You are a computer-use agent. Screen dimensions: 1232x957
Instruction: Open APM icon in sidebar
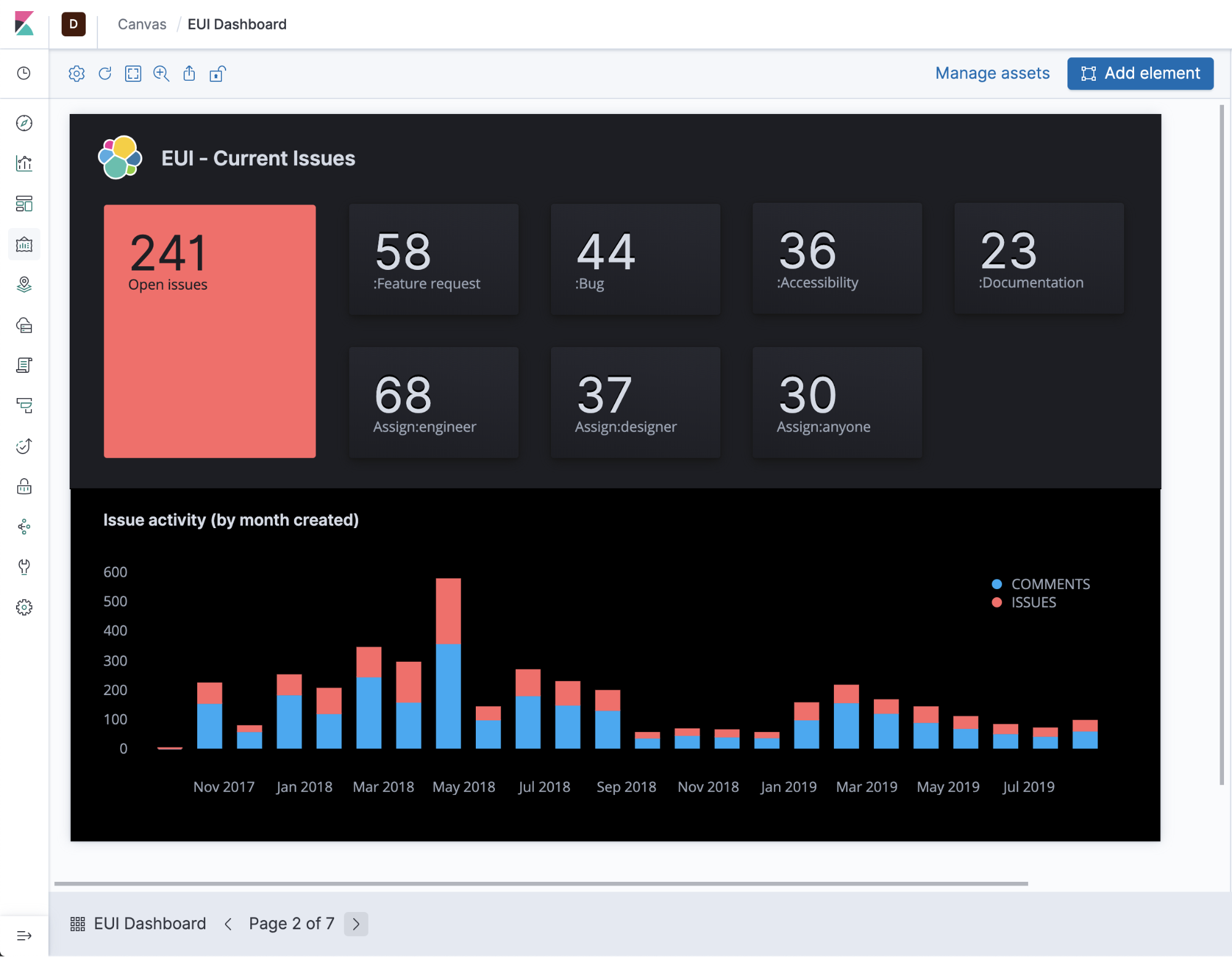(x=24, y=405)
